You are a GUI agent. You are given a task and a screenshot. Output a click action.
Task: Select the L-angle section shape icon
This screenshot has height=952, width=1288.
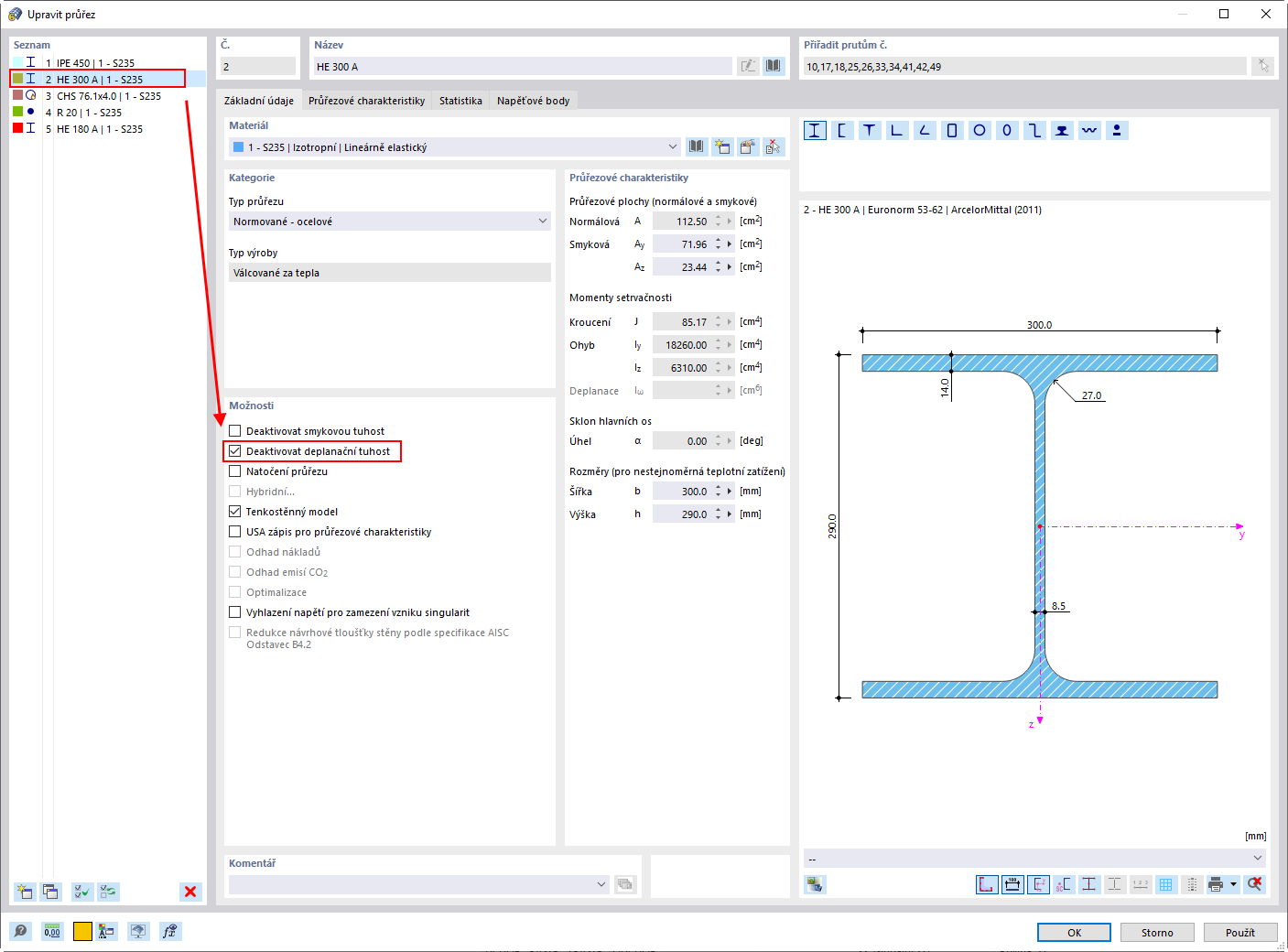(x=897, y=130)
